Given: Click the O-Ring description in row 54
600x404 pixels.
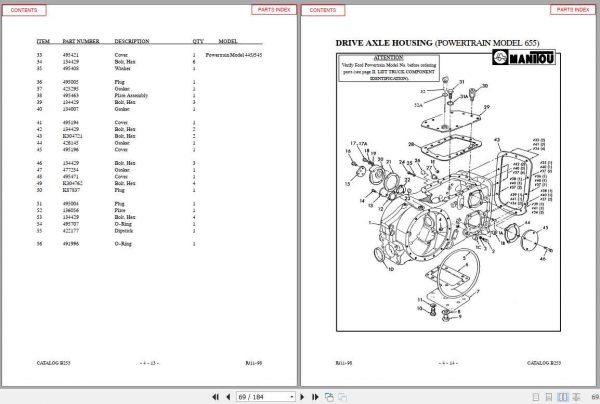Looking at the screenshot, I should [123, 224].
